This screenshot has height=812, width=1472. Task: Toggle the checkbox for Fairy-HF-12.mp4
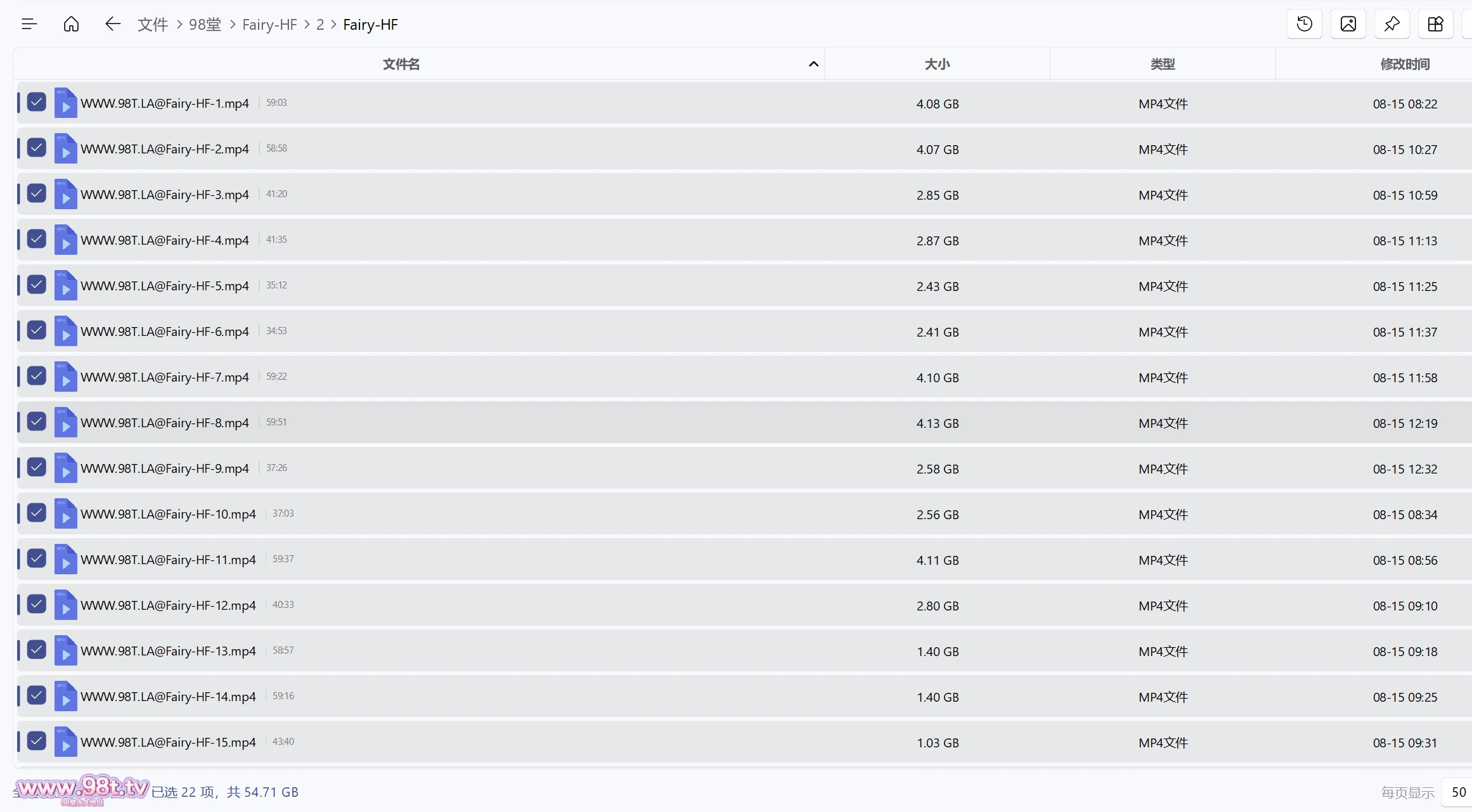pyautogui.click(x=37, y=604)
